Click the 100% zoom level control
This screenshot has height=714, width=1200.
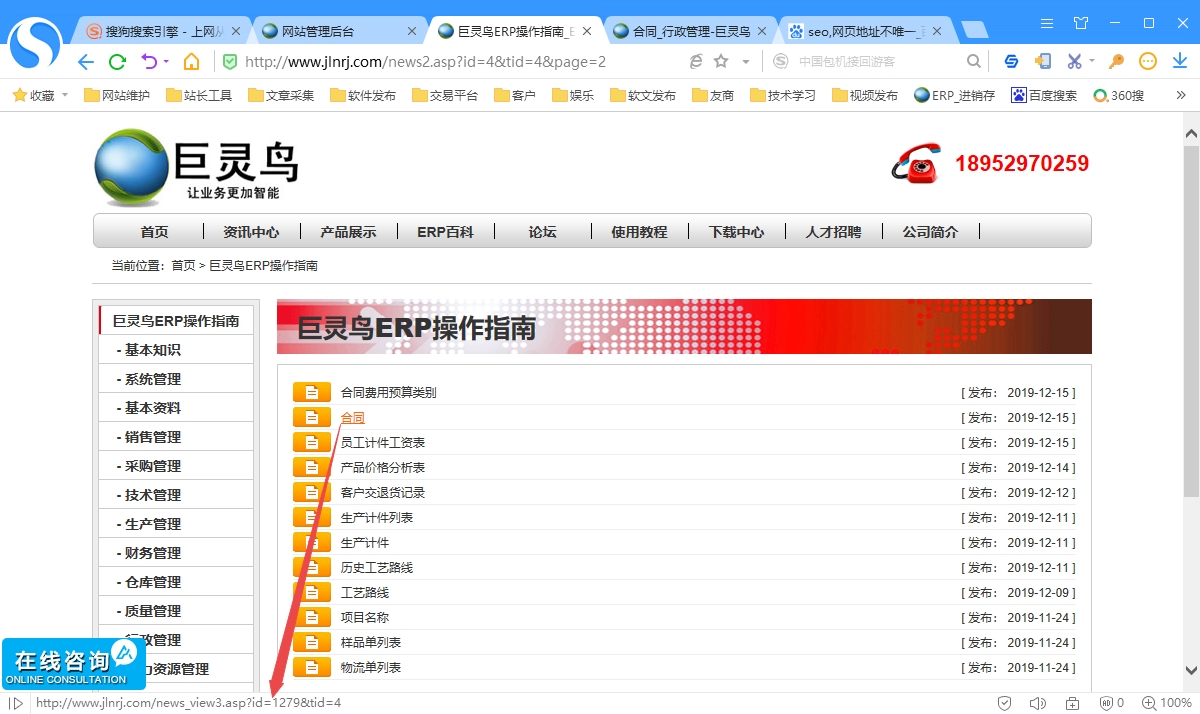pos(1166,703)
